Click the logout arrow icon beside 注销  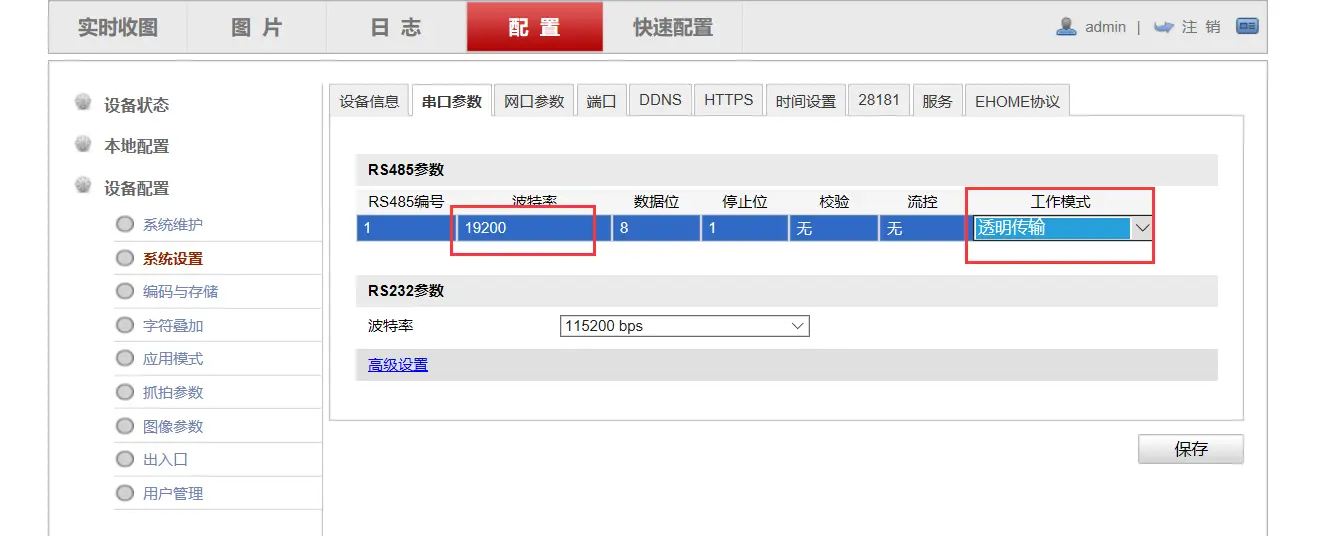coord(1163,27)
